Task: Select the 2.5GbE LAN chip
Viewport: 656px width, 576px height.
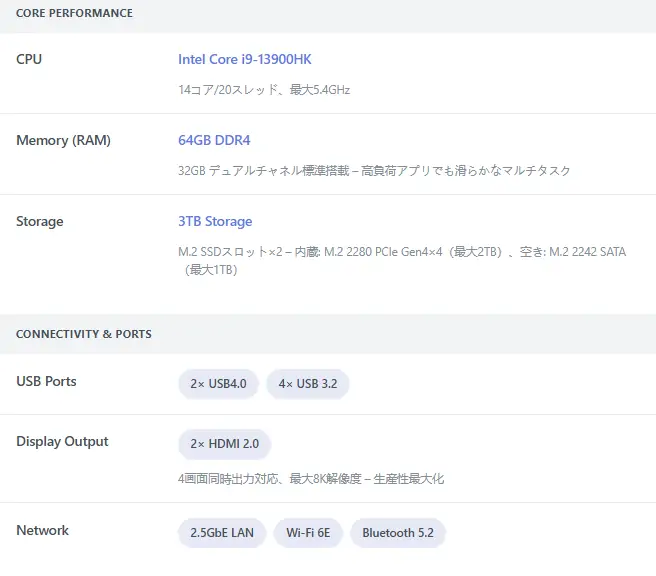Action: tap(222, 533)
